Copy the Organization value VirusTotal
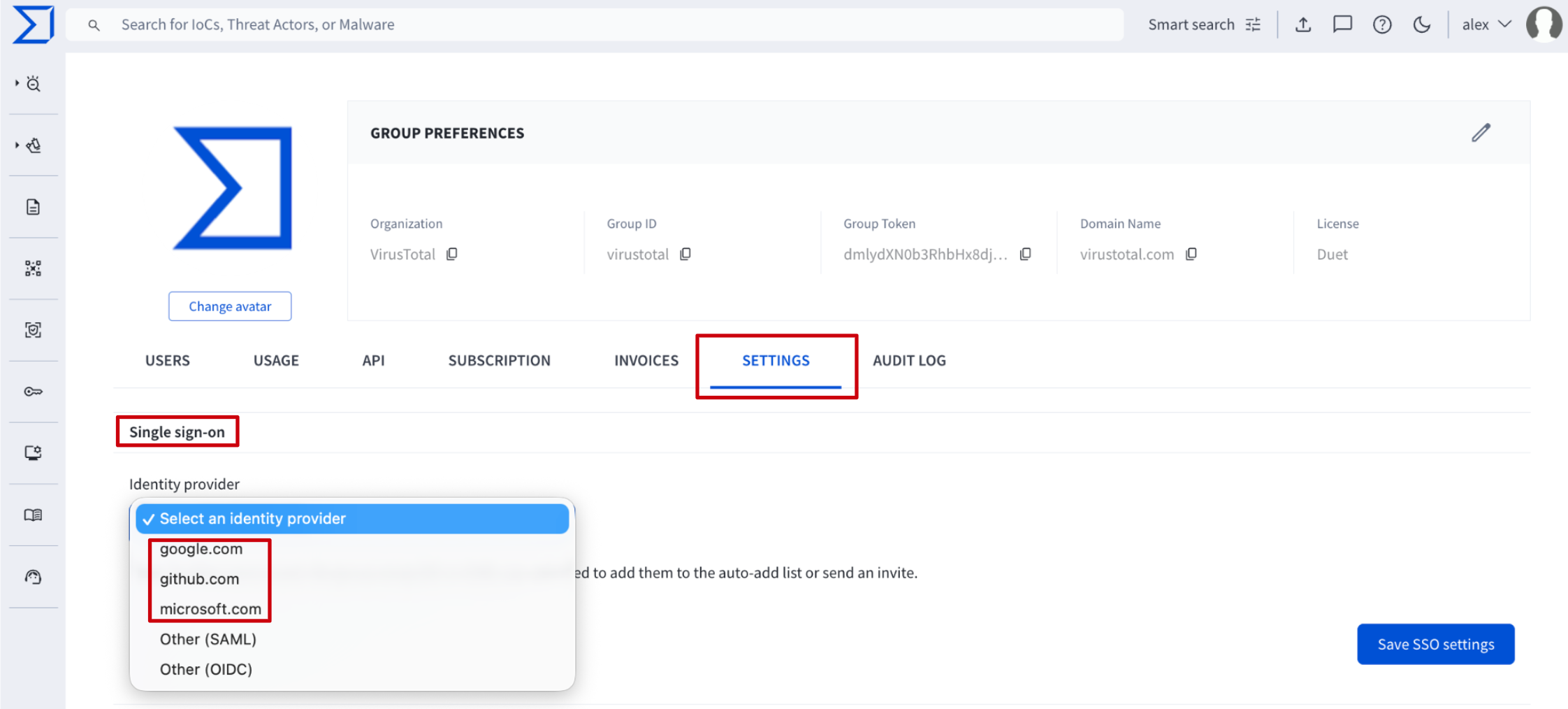1568x709 pixels. [452, 254]
